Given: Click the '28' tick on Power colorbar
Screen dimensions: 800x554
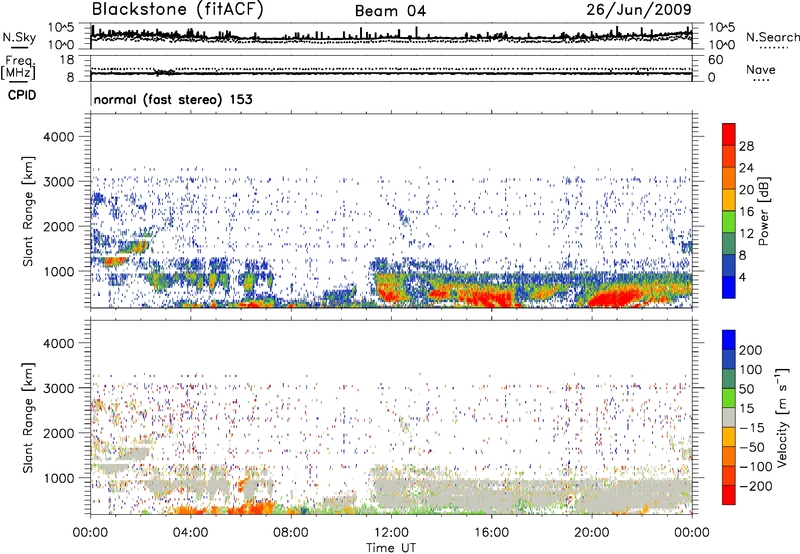Looking at the screenshot, I should 746,146.
